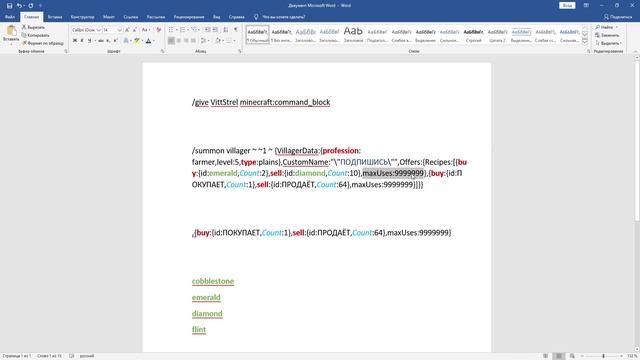Open the Font dialog launcher (Шрифт)
Image resolution: width=640 pixels, height=360 pixels.
point(162,51)
